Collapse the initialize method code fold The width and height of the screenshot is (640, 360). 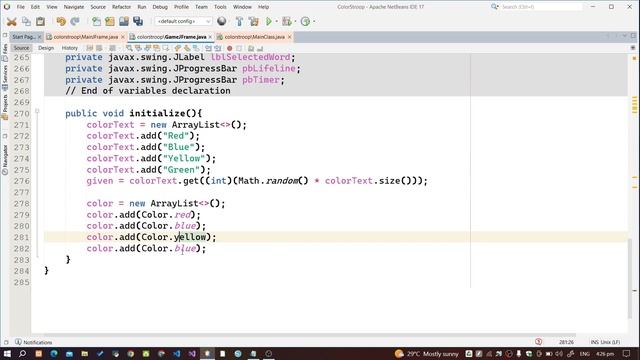(37, 111)
